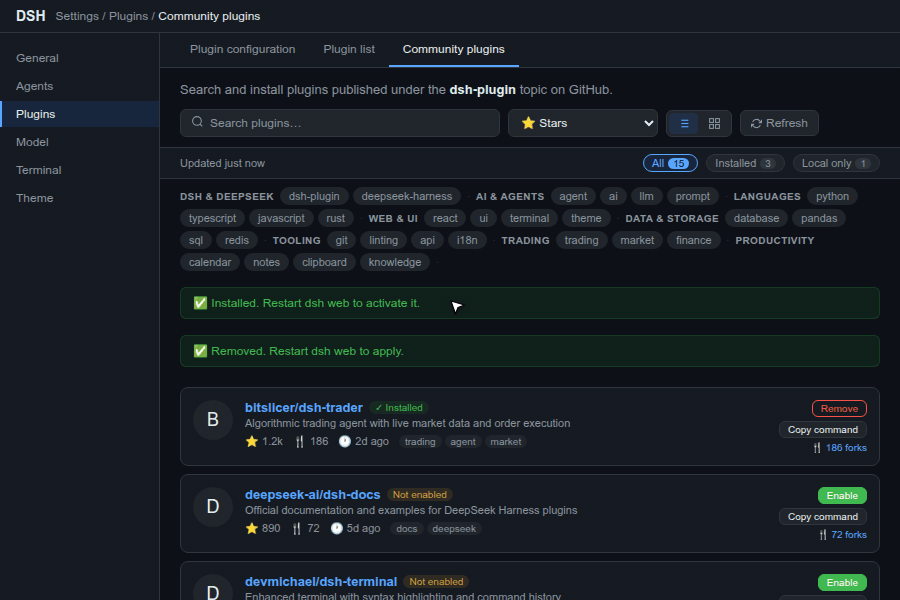This screenshot has height=600, width=900.
Task: Switch to grid view layout
Action: pyautogui.click(x=714, y=123)
